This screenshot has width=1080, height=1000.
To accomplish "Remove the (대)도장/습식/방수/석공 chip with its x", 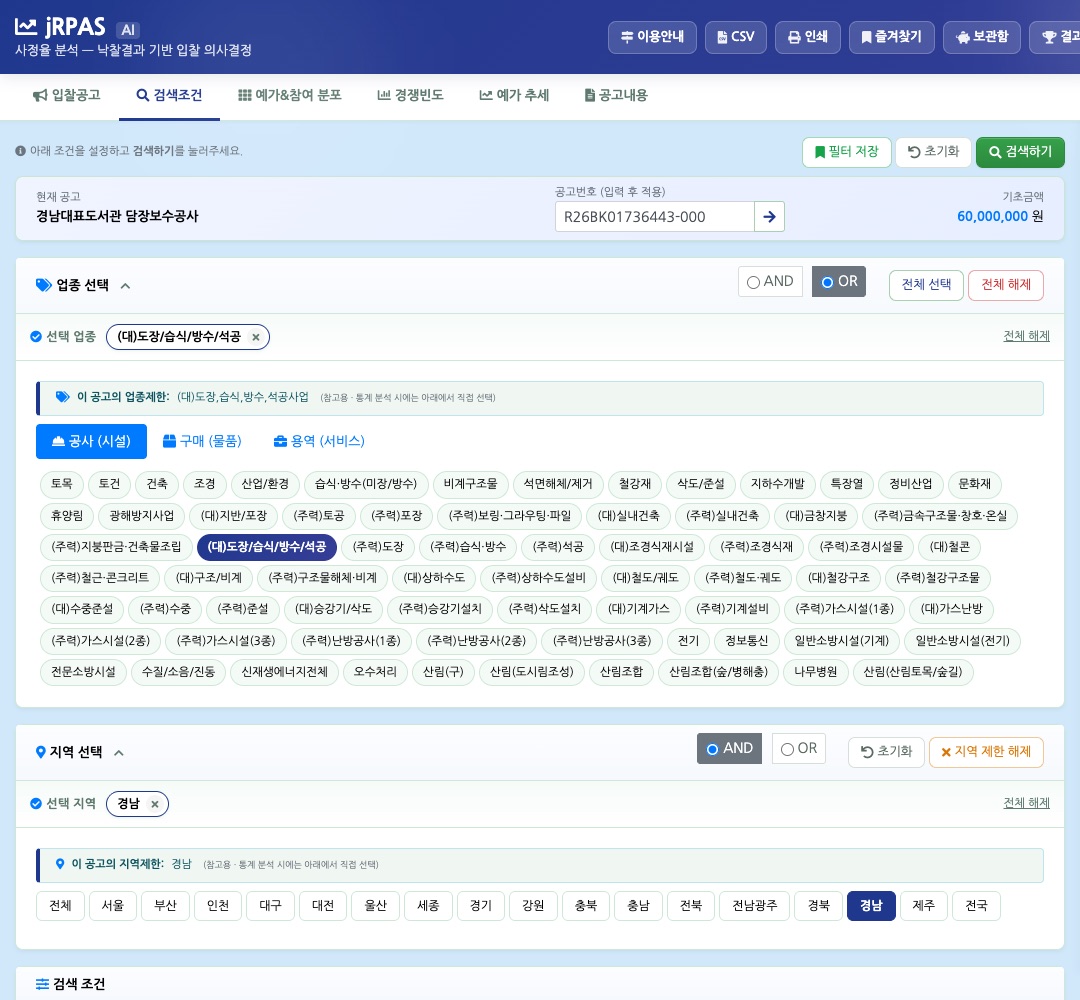I will pos(256,337).
